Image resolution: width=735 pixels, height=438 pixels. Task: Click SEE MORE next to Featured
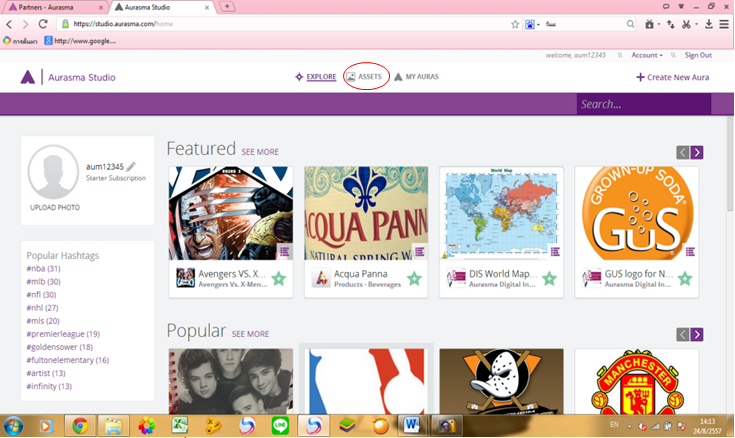tap(260, 152)
